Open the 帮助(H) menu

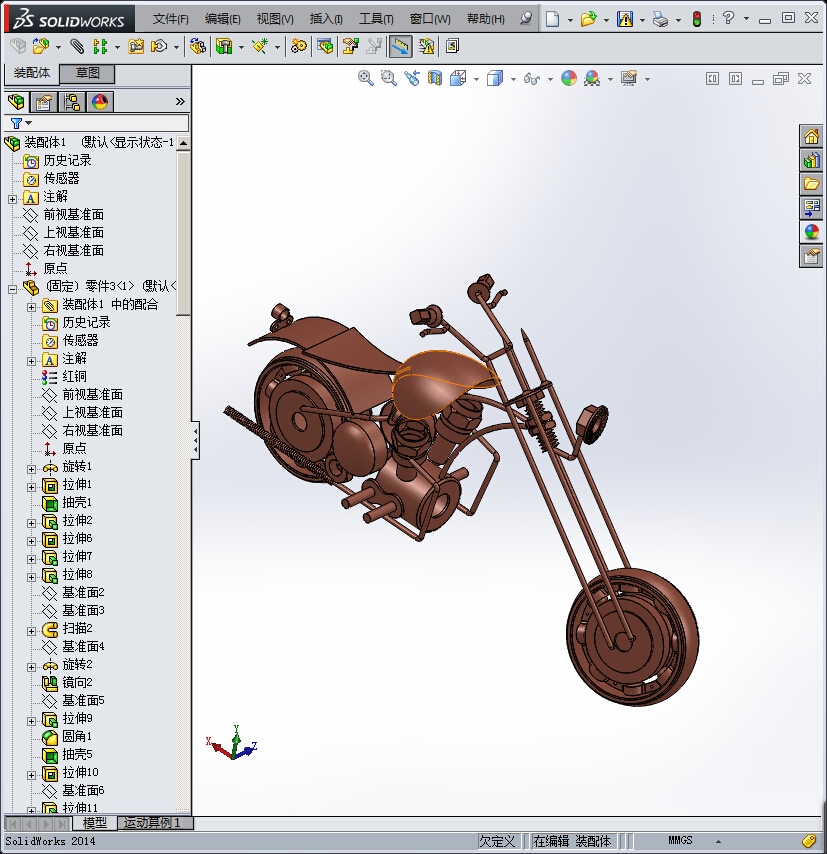click(485, 20)
